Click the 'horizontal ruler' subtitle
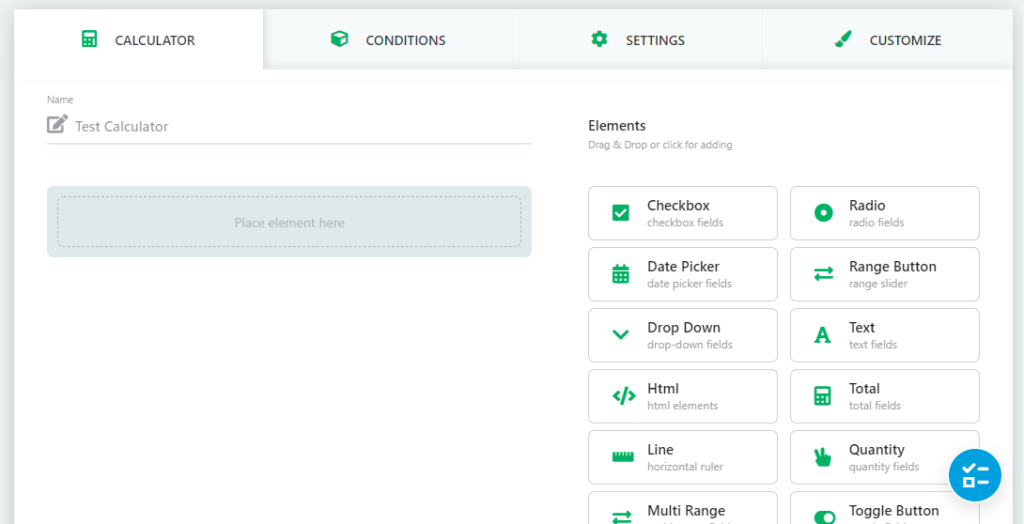Image resolution: width=1024 pixels, height=524 pixels. 685,467
